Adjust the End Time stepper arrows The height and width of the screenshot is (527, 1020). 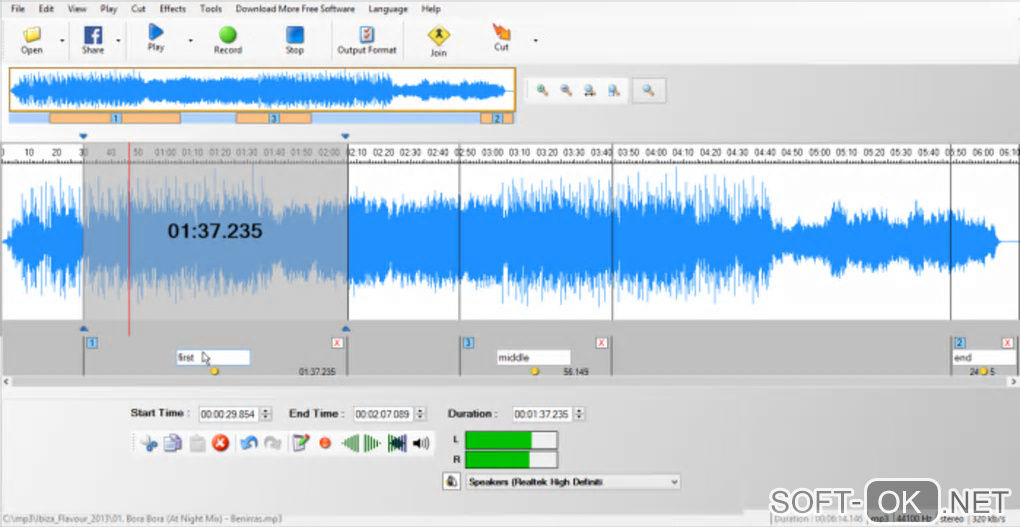421,414
